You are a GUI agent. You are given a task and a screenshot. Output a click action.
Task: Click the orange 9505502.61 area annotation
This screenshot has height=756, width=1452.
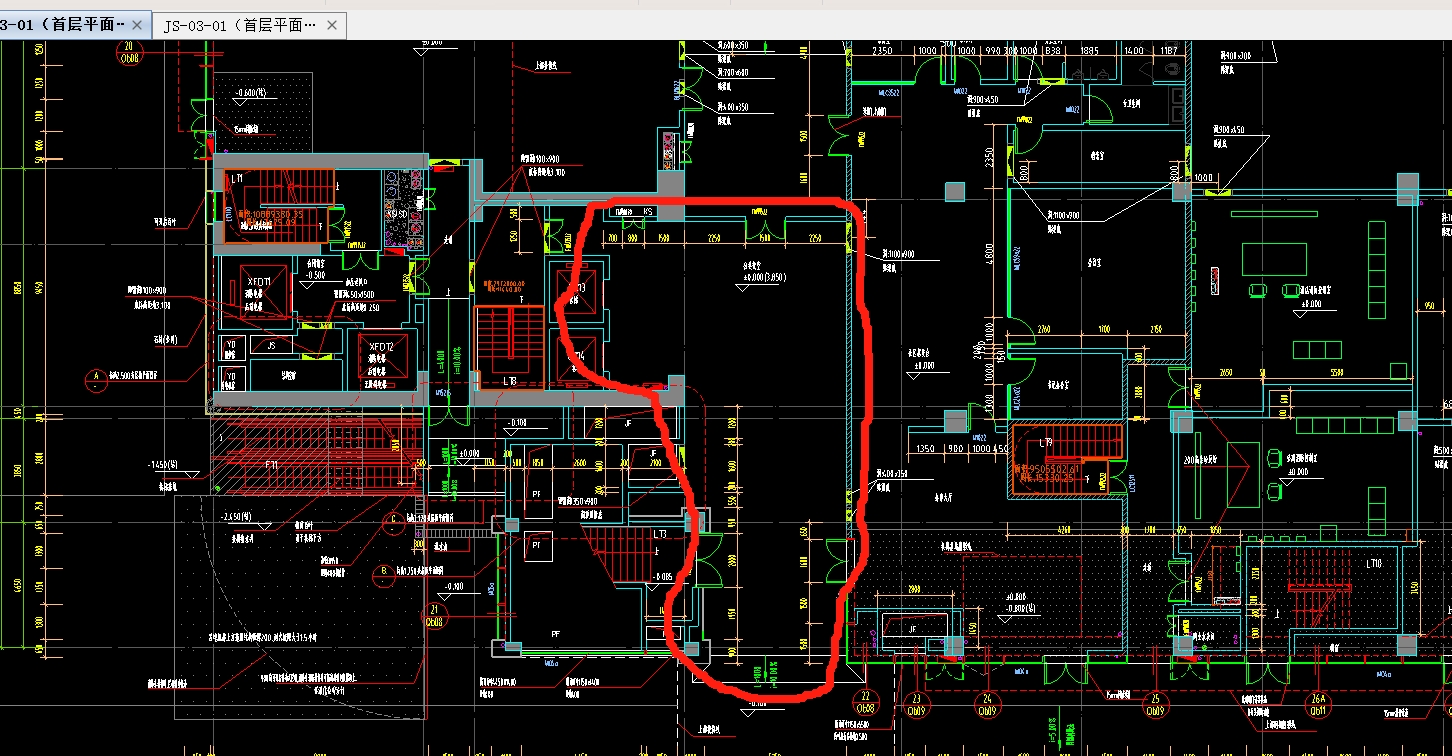point(1049,467)
